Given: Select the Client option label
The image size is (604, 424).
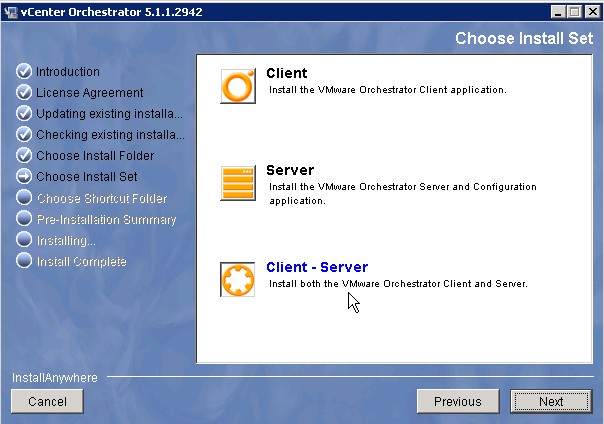Looking at the screenshot, I should [287, 73].
